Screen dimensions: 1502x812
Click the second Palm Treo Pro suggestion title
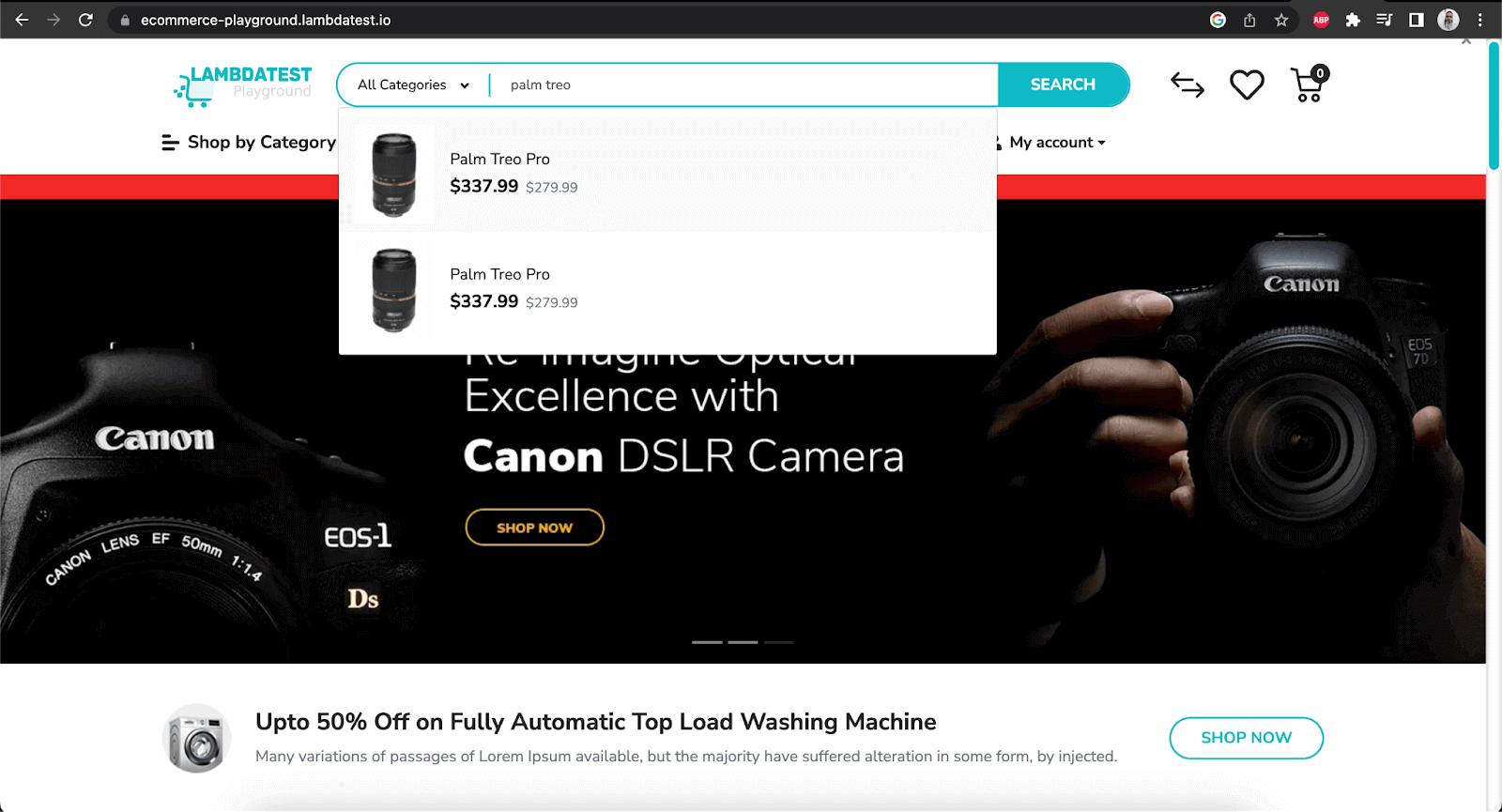click(x=499, y=274)
